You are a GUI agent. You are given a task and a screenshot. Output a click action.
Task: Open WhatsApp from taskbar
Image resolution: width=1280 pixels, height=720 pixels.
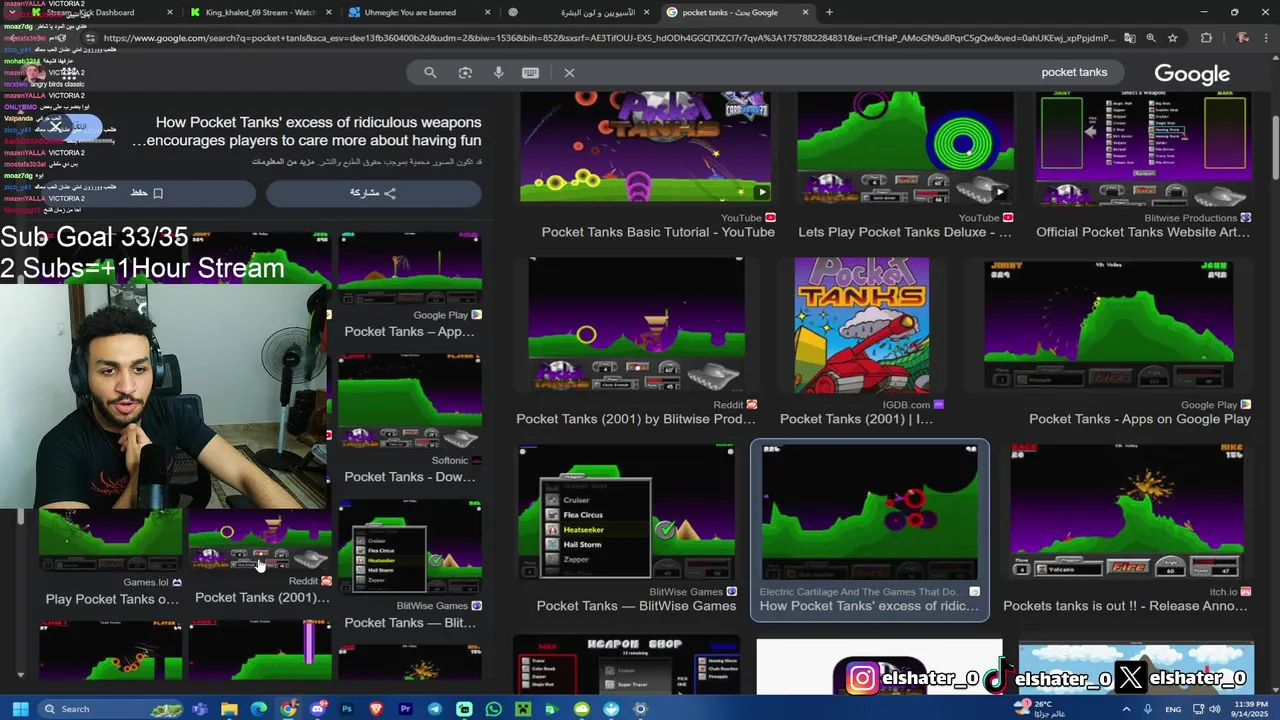click(494, 709)
